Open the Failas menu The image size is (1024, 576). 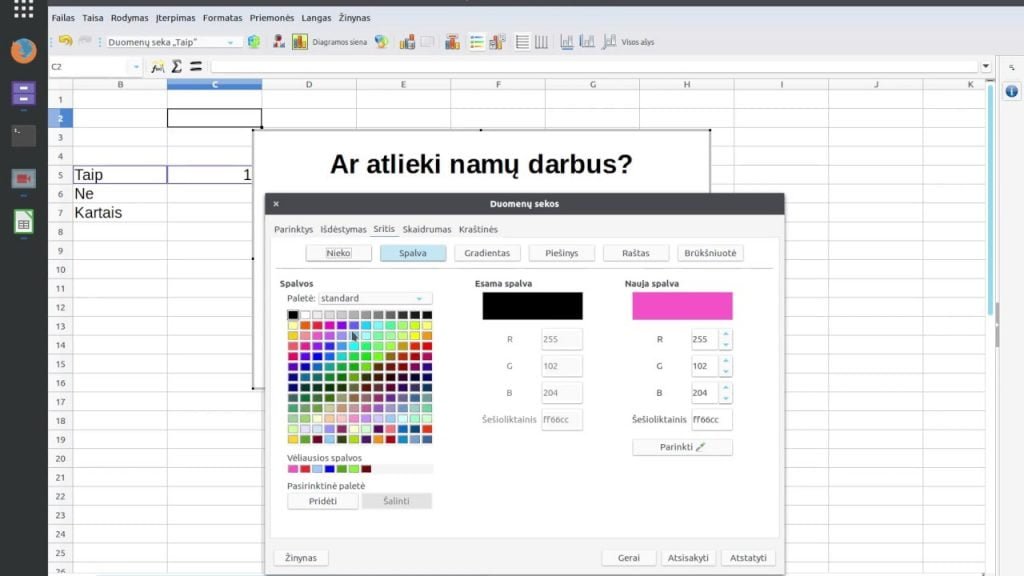click(63, 18)
